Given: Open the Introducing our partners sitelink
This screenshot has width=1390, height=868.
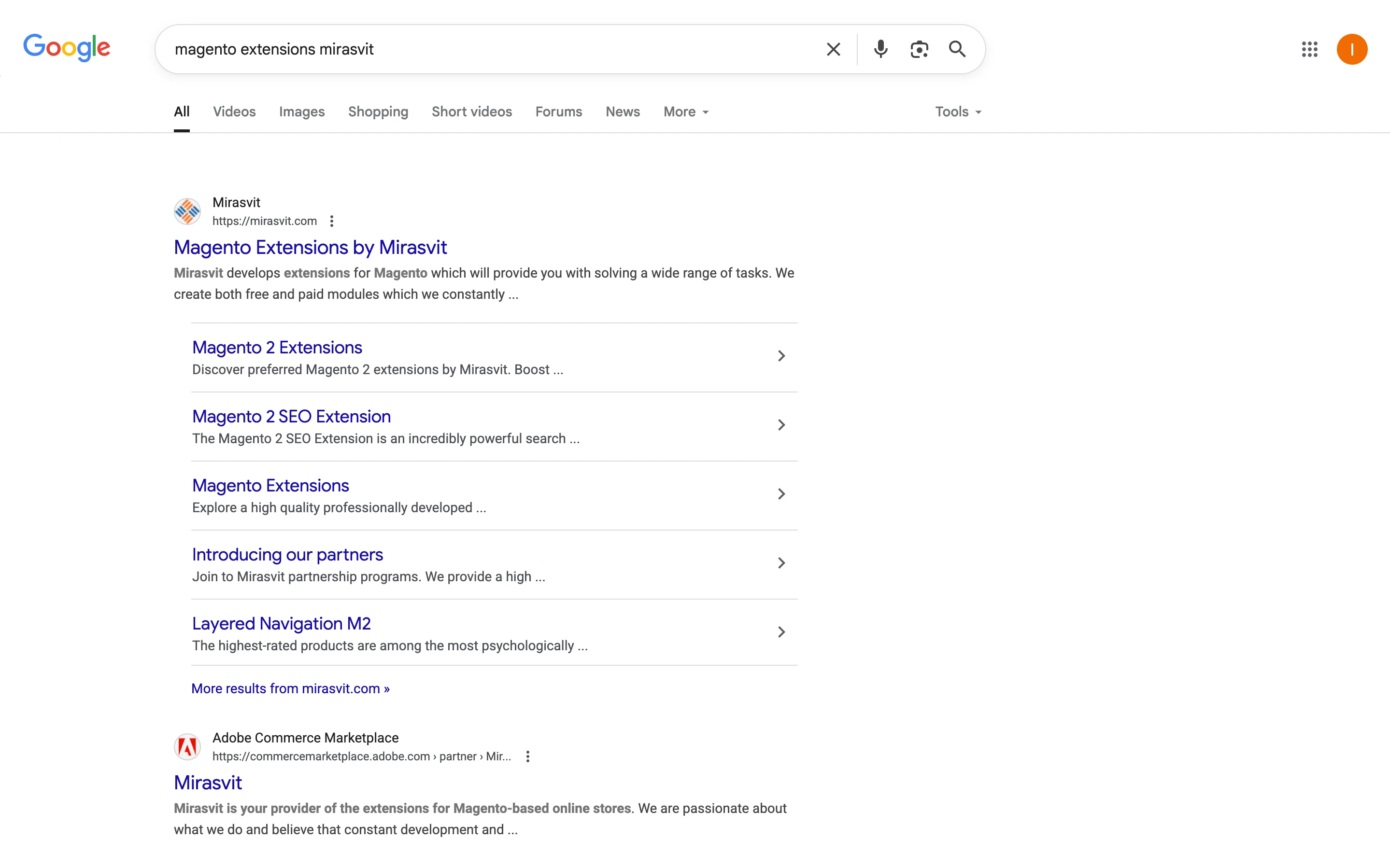Looking at the screenshot, I should tap(287, 555).
